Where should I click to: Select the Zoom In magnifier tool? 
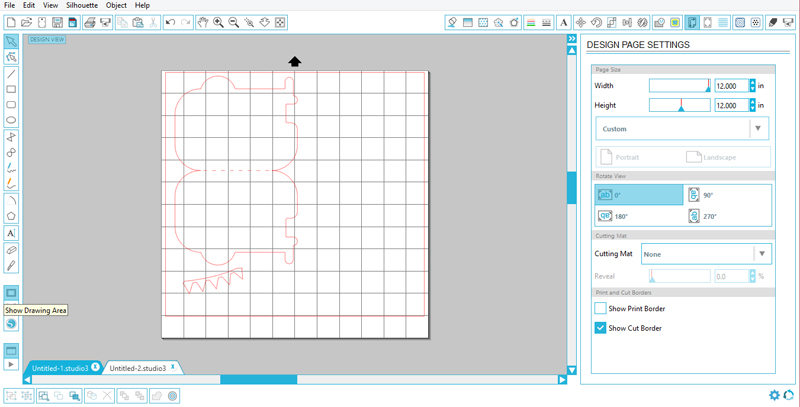coord(218,22)
